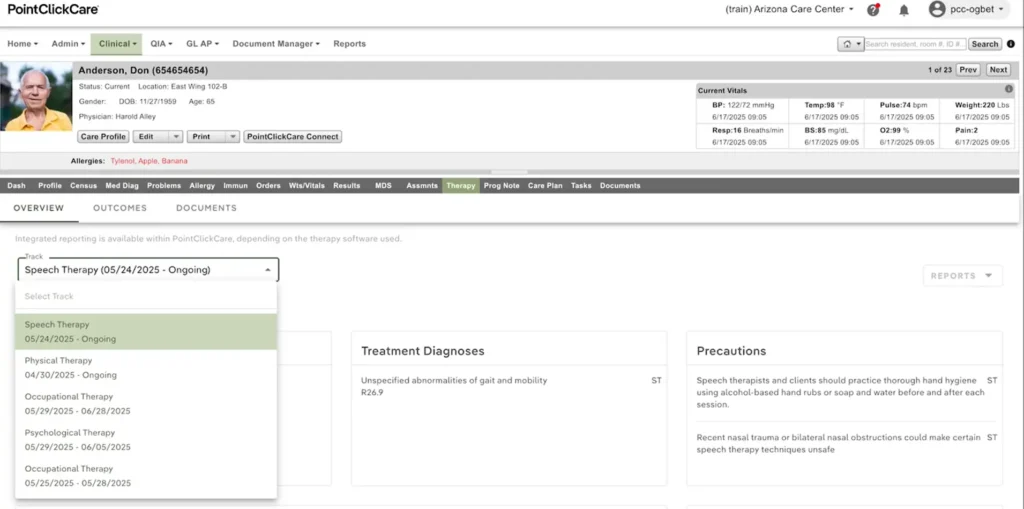Viewport: 1024px width, 509px height.
Task: Open the Results tab
Action: (x=347, y=186)
